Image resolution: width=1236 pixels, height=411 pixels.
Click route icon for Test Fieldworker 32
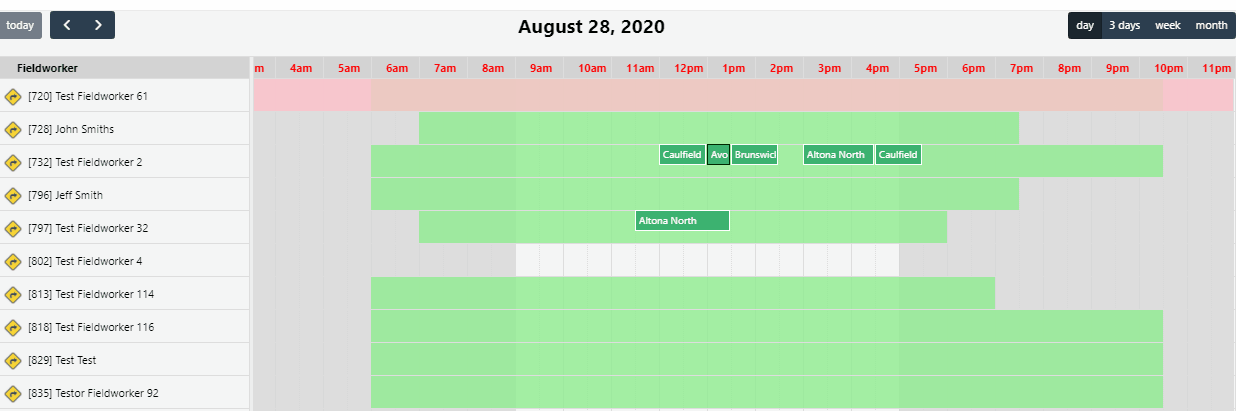(13, 228)
